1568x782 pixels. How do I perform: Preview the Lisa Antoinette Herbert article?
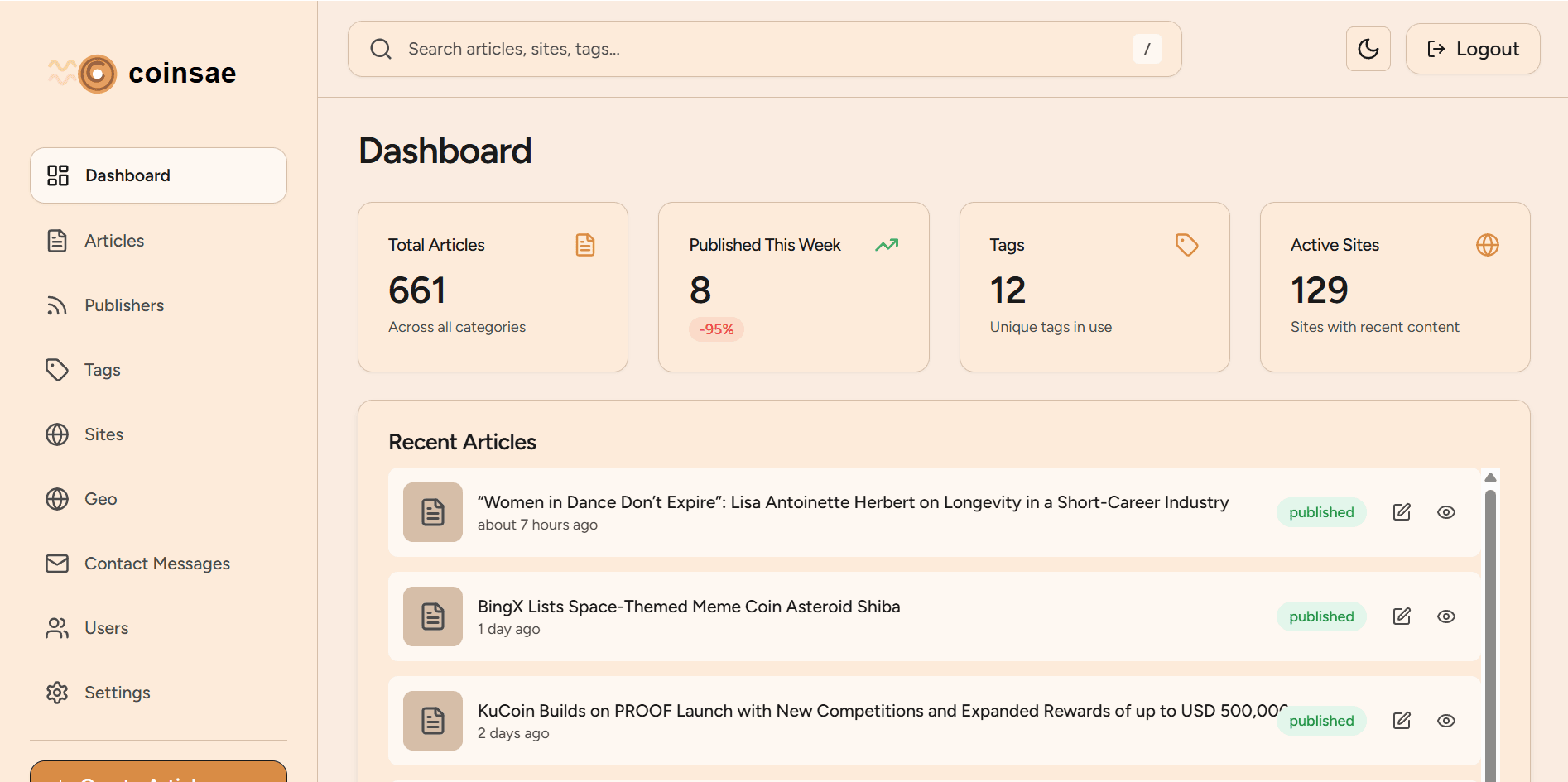(x=1446, y=511)
